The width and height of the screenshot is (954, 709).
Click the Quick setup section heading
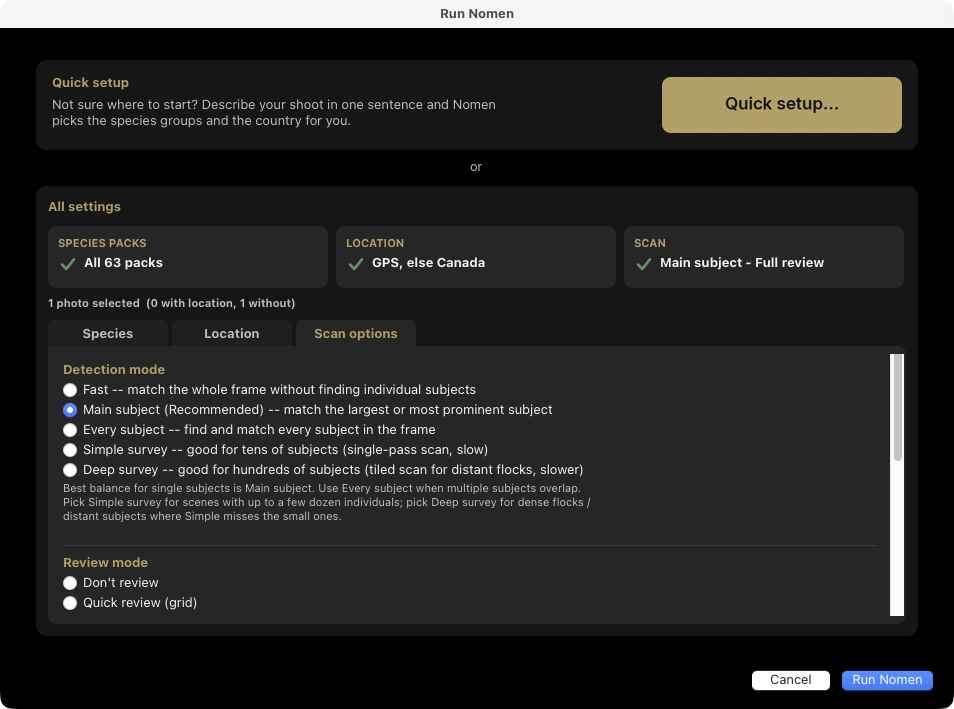click(x=90, y=82)
